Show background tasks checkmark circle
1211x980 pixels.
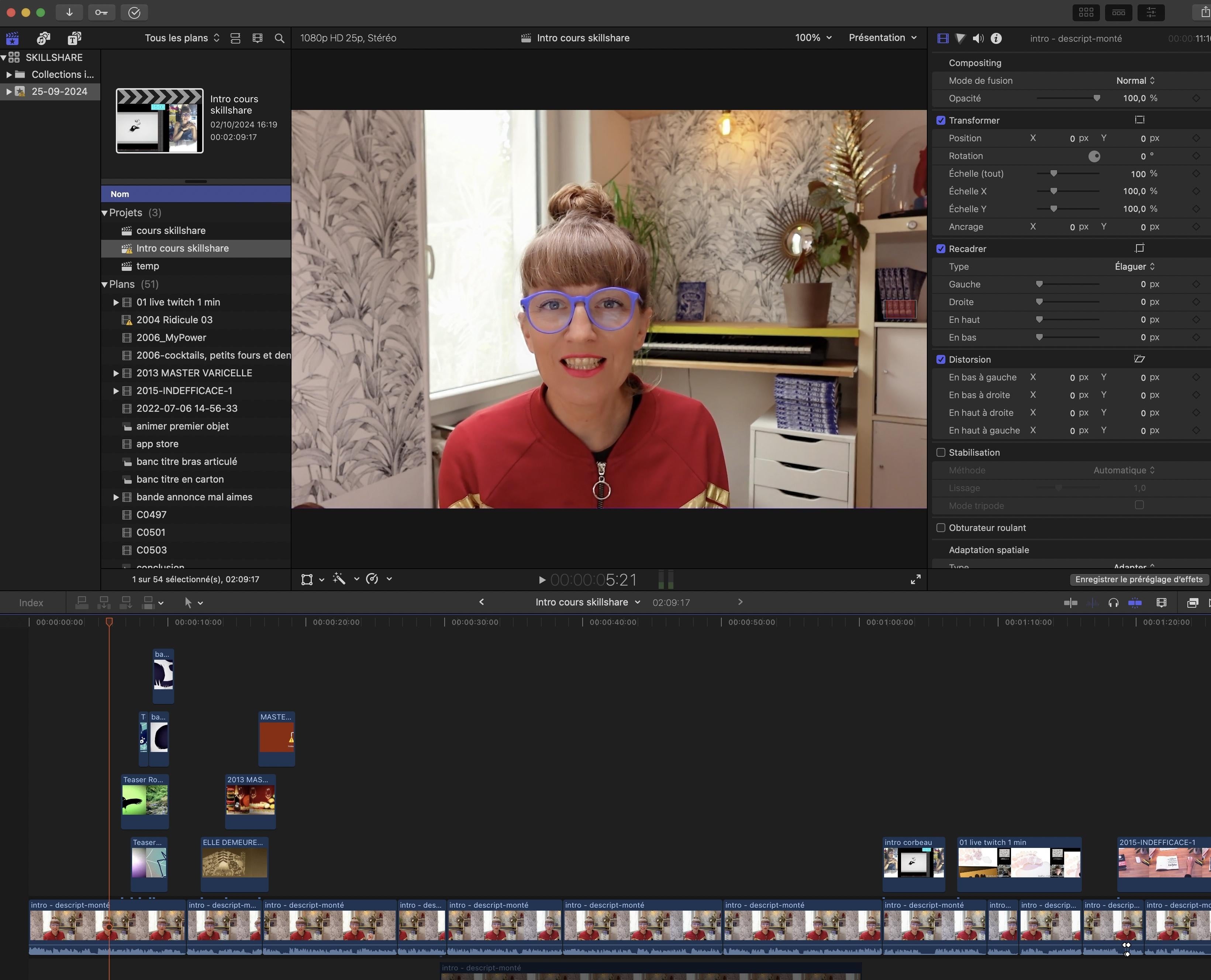(134, 13)
